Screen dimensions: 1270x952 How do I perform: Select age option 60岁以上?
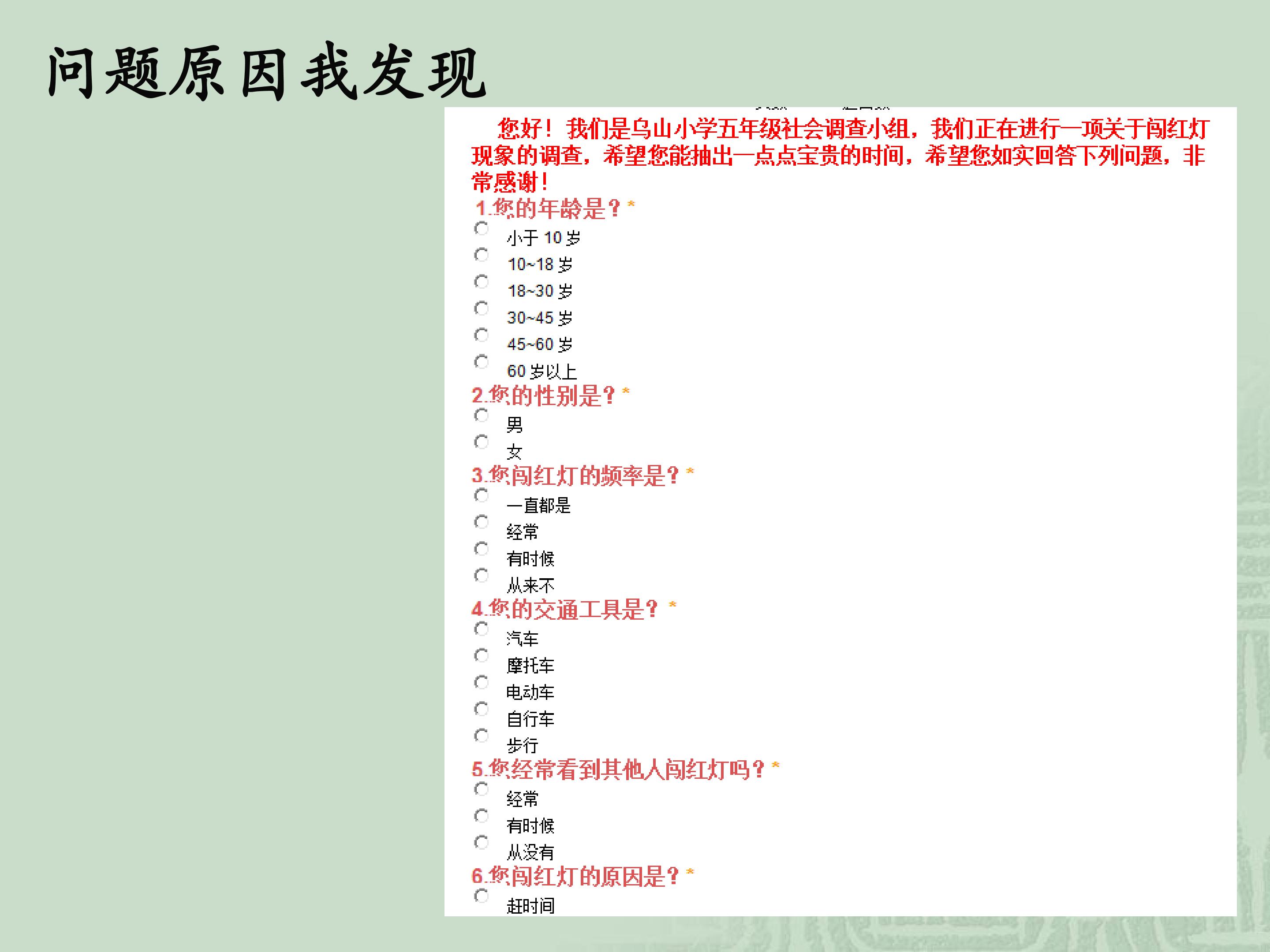tap(481, 361)
